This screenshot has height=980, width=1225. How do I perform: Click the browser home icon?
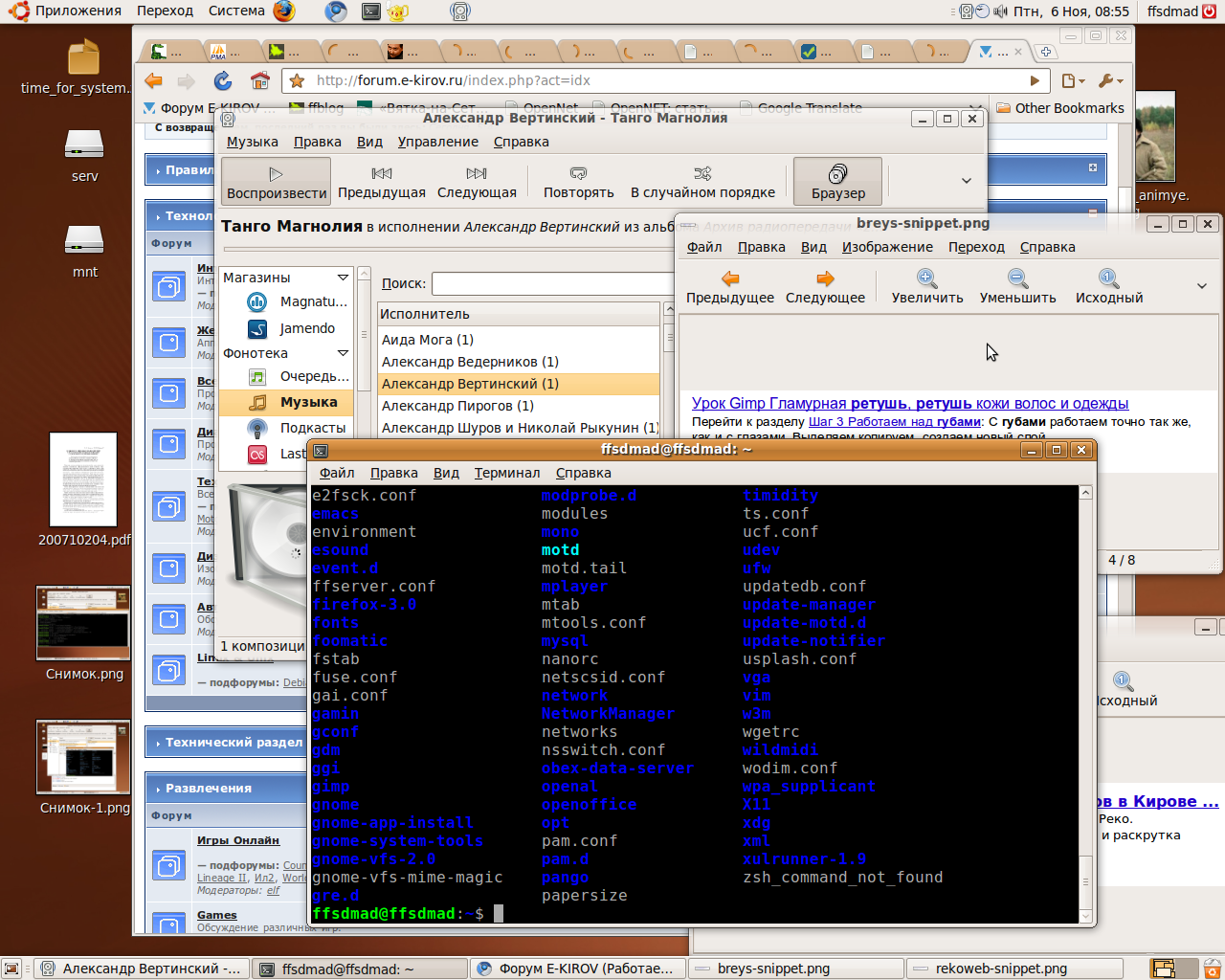coord(259,81)
